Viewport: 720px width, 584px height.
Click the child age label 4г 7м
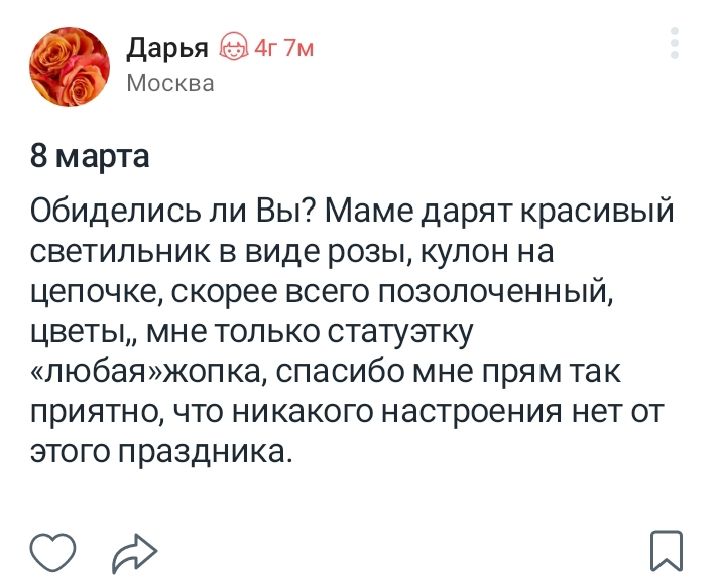(x=284, y=47)
